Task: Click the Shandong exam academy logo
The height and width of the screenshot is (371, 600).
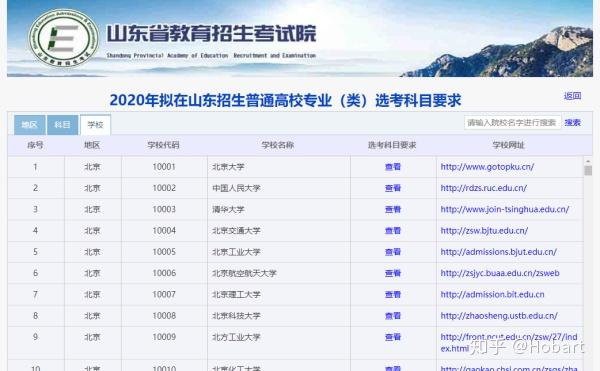Action: pyautogui.click(x=64, y=38)
